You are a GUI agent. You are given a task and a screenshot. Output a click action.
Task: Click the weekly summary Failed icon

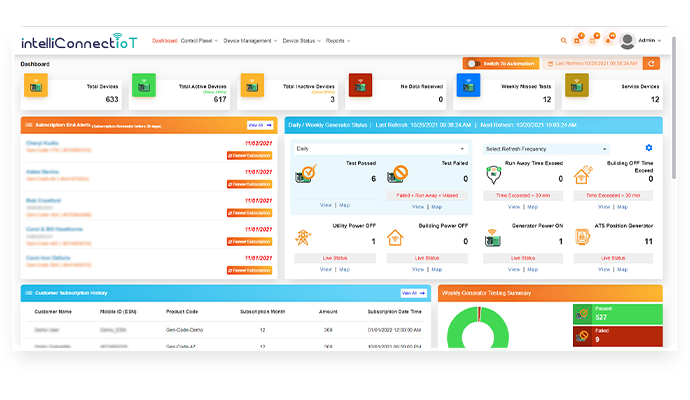(583, 336)
